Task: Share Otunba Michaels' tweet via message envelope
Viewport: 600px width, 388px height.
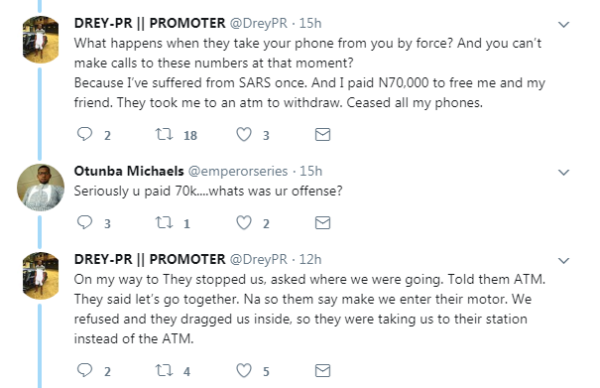Action: [x=323, y=222]
